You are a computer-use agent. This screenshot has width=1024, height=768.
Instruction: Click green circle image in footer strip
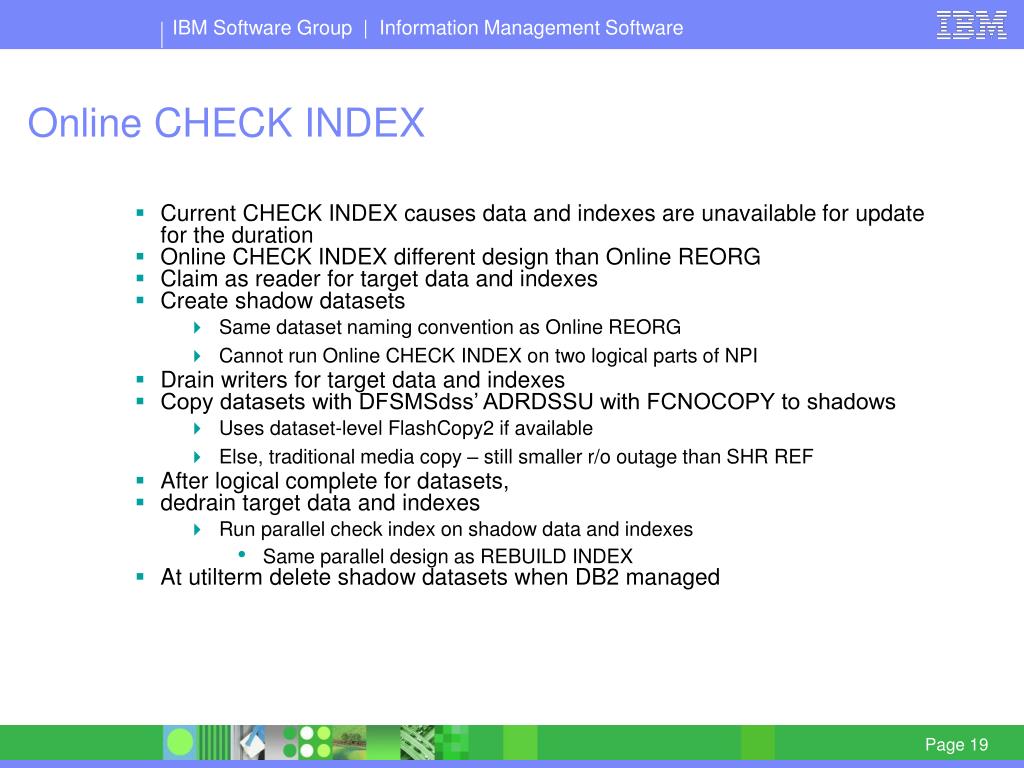(x=180, y=743)
